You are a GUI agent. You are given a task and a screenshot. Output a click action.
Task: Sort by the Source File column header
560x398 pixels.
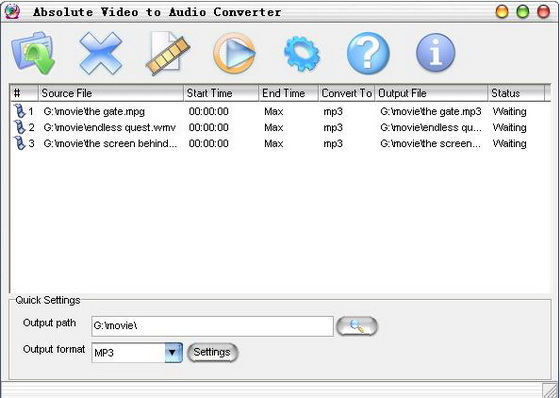coord(111,93)
